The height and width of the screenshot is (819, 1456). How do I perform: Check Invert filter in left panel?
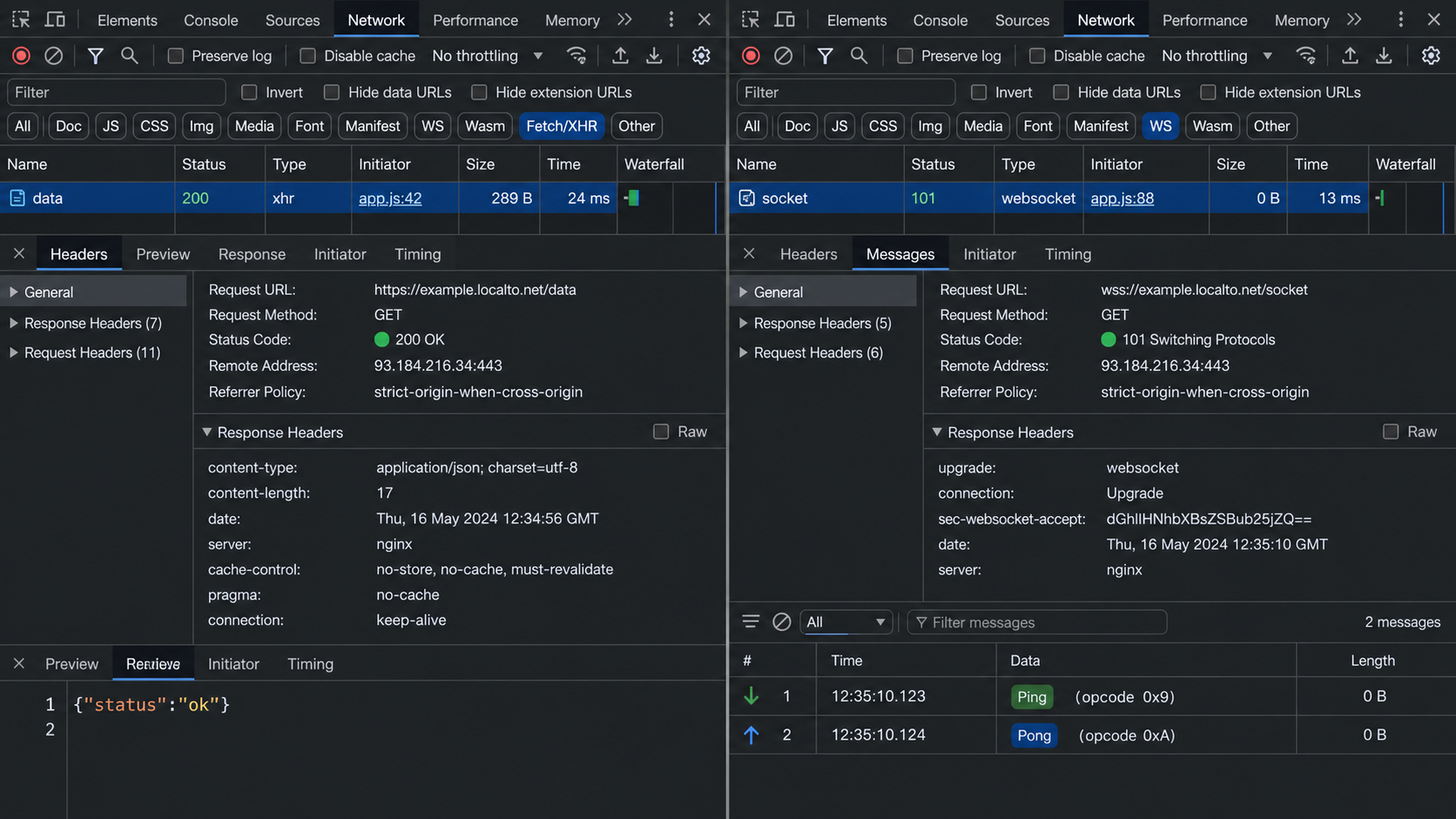[249, 92]
